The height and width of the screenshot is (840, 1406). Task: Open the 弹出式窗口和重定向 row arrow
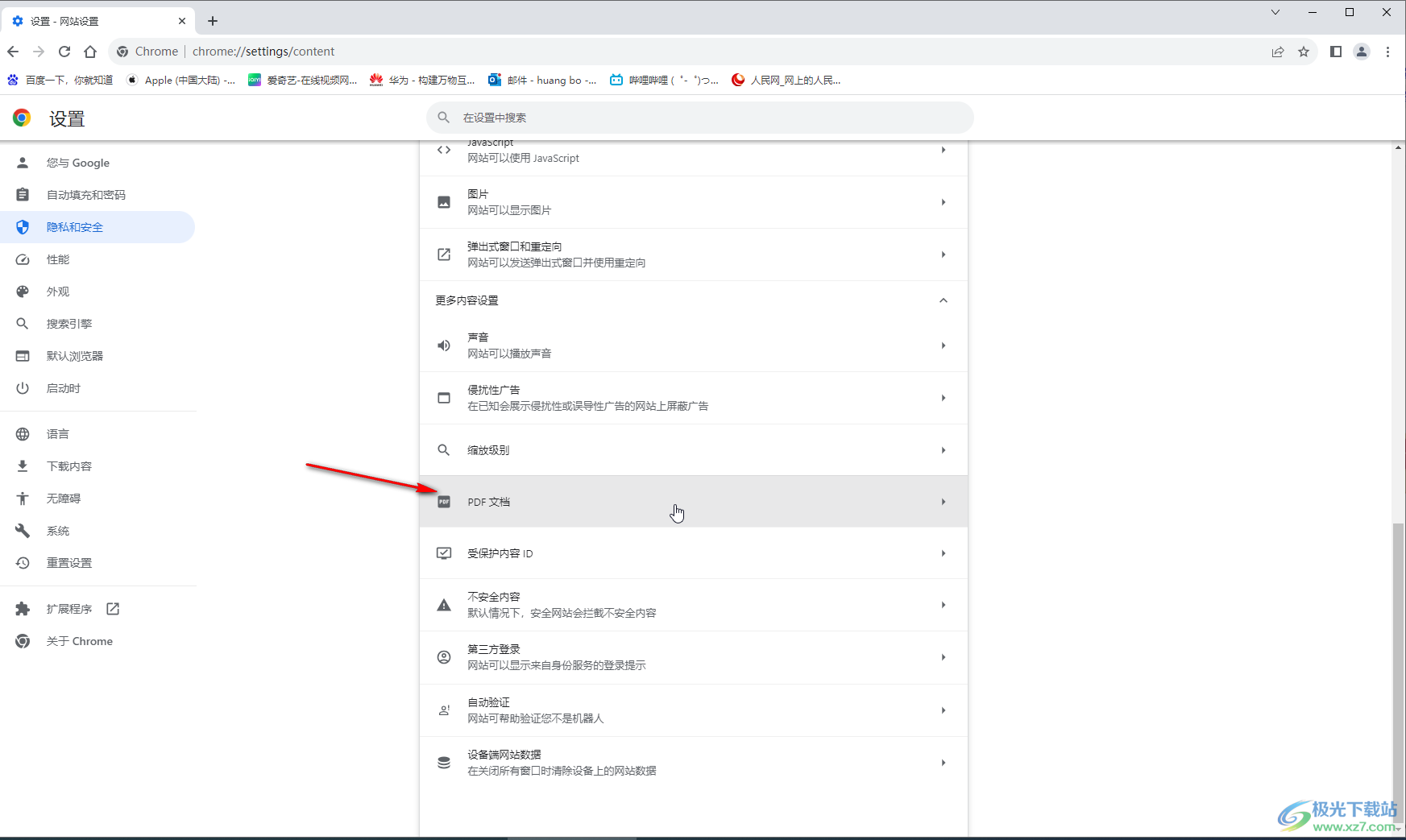pos(944,254)
